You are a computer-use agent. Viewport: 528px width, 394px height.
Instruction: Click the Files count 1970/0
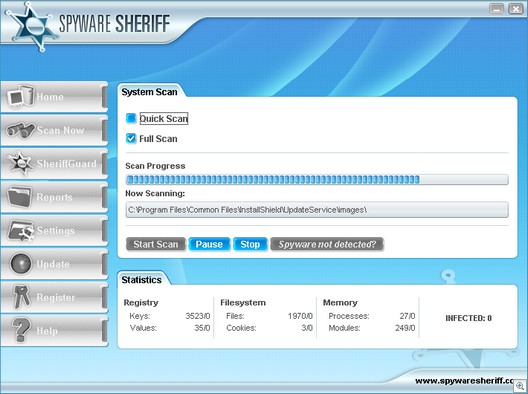(300, 316)
